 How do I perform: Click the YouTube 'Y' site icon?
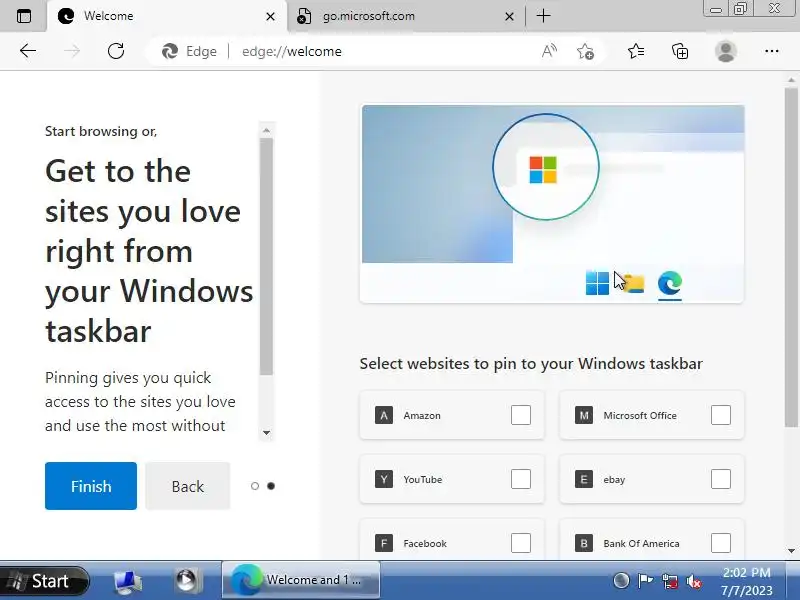(384, 479)
